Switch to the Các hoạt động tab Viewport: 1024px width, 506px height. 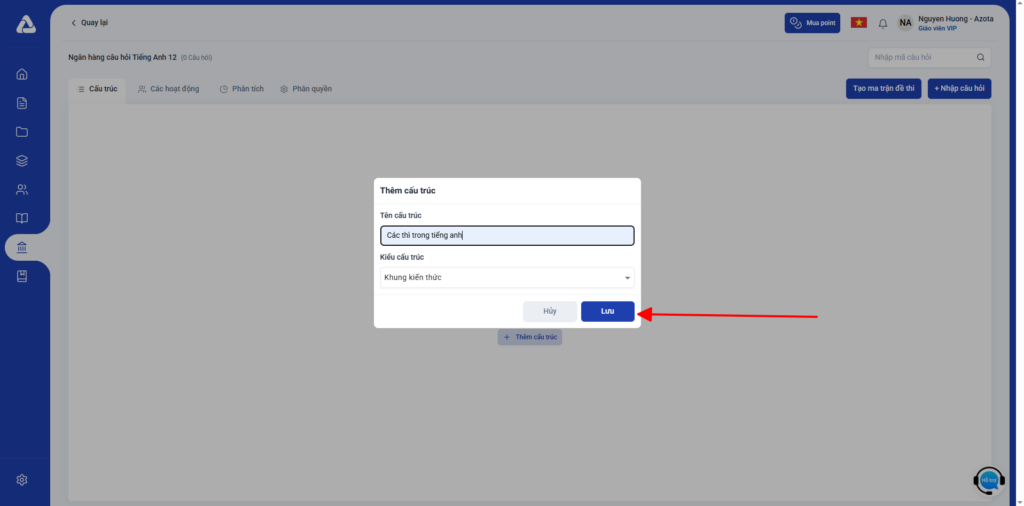[x=168, y=89]
